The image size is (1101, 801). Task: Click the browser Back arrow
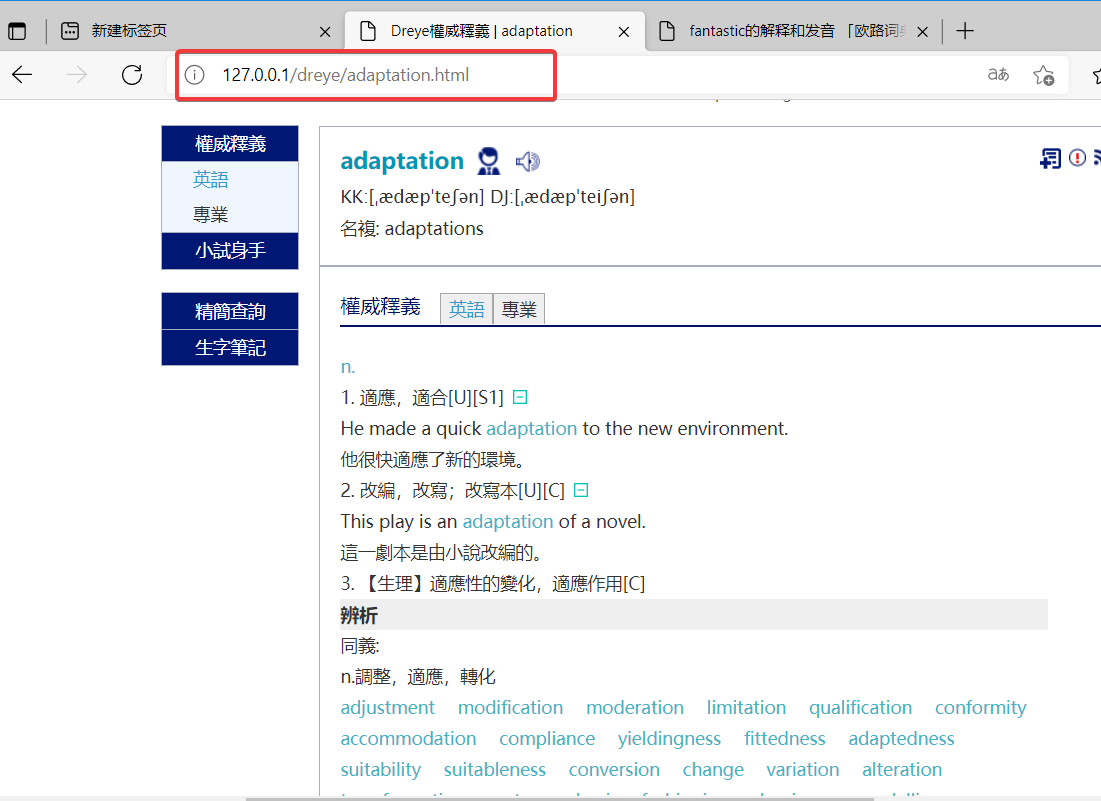coord(22,74)
